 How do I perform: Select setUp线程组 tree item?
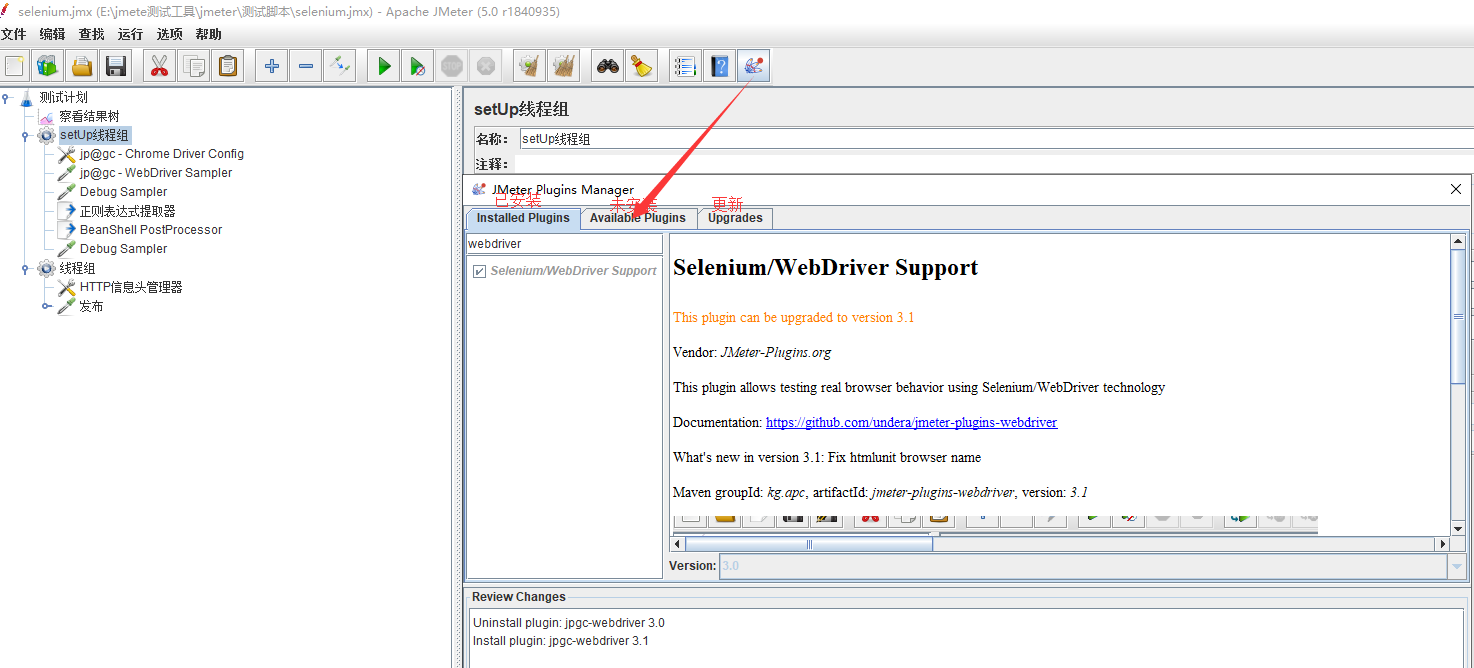pyautogui.click(x=95, y=135)
